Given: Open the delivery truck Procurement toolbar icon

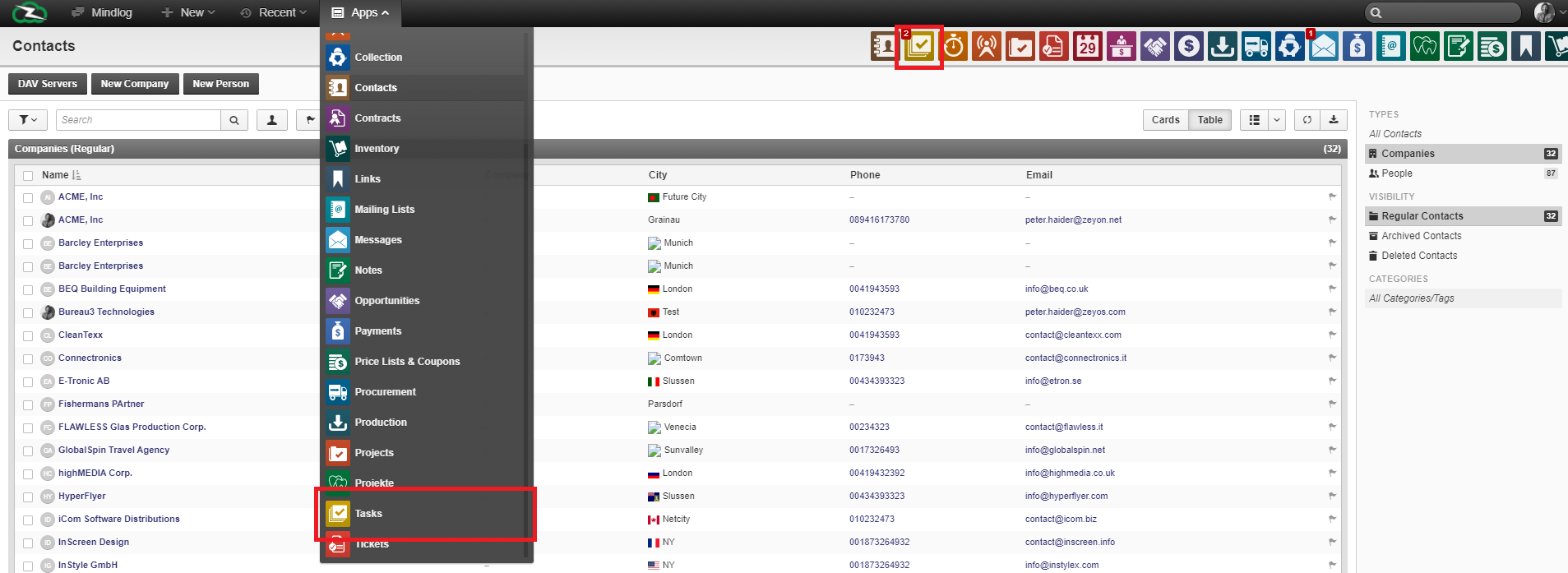Looking at the screenshot, I should (1256, 47).
